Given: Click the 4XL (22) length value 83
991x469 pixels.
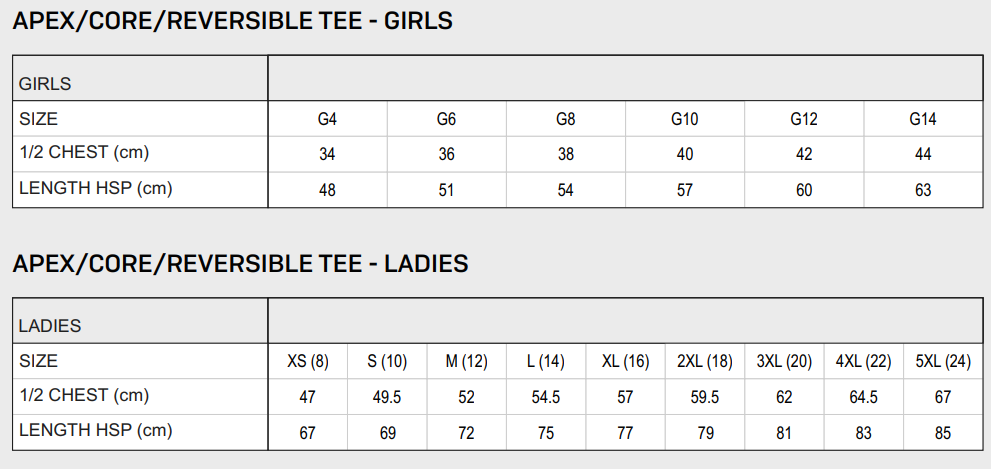Looking at the screenshot, I should (x=863, y=433).
